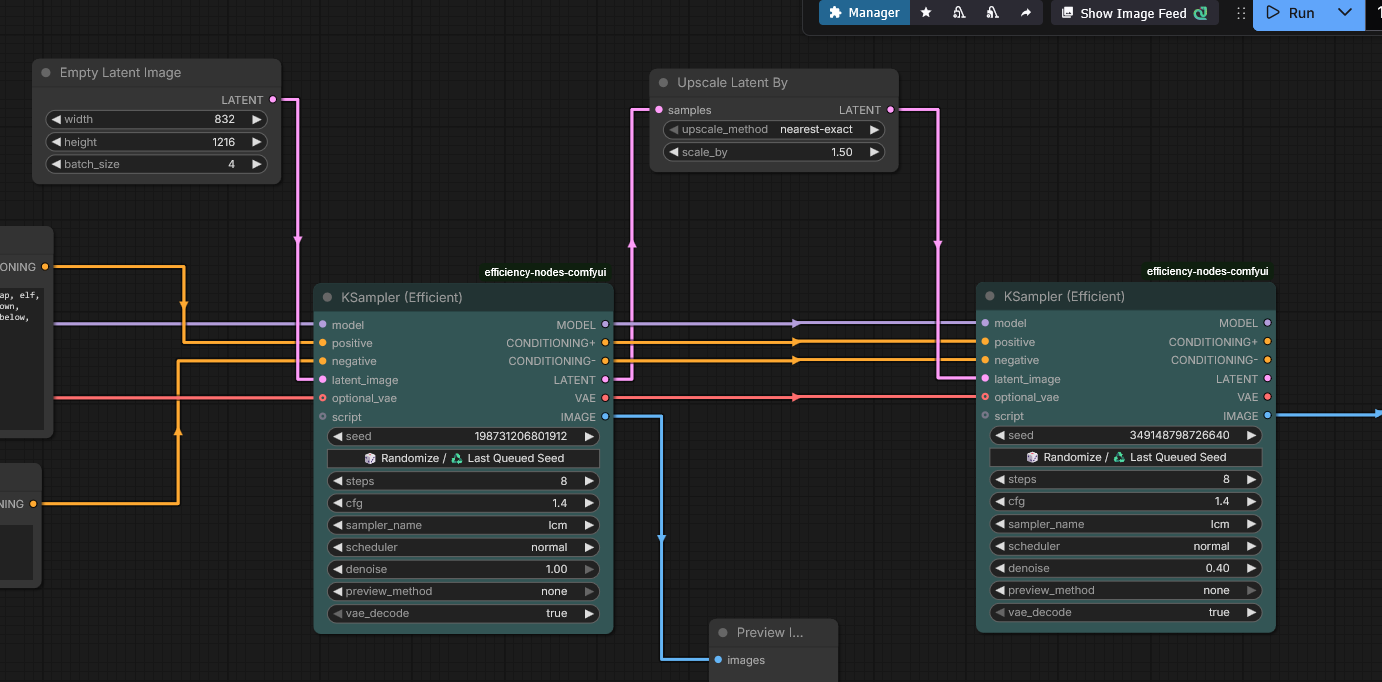Collapse the Upscale Latent By node dot

pos(663,83)
